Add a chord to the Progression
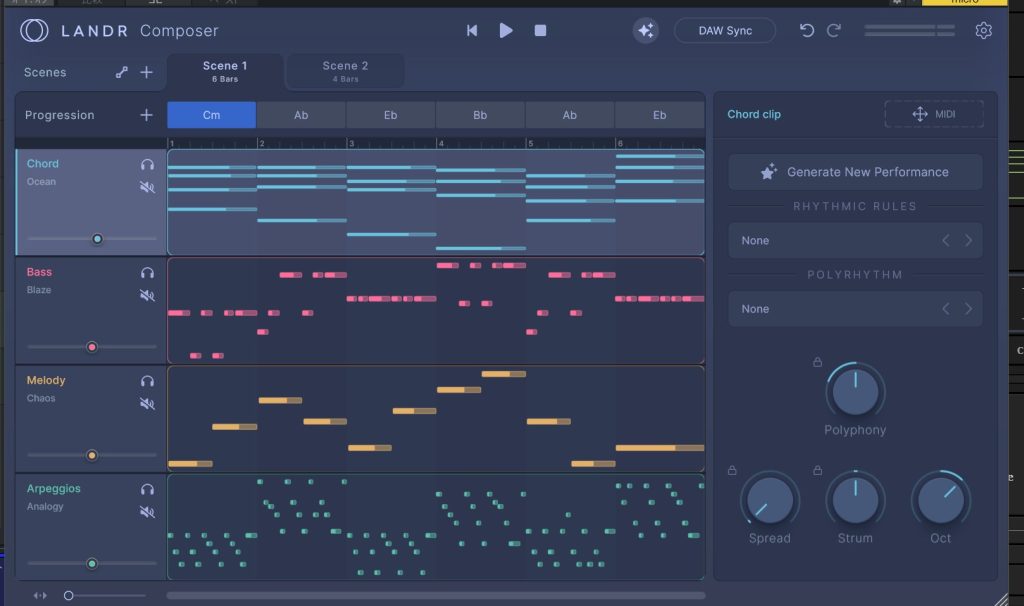 pyautogui.click(x=146, y=115)
